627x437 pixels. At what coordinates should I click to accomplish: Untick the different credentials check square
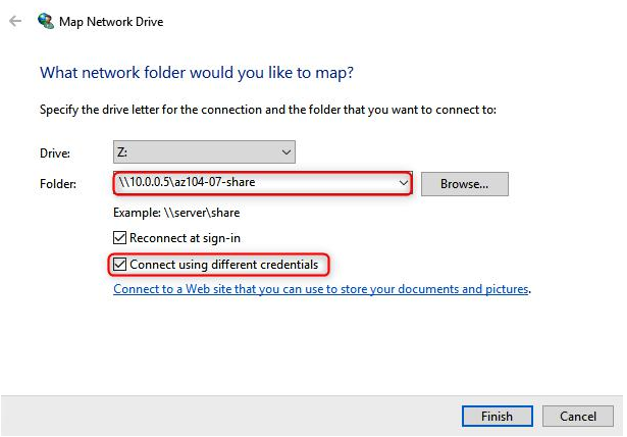click(x=120, y=264)
